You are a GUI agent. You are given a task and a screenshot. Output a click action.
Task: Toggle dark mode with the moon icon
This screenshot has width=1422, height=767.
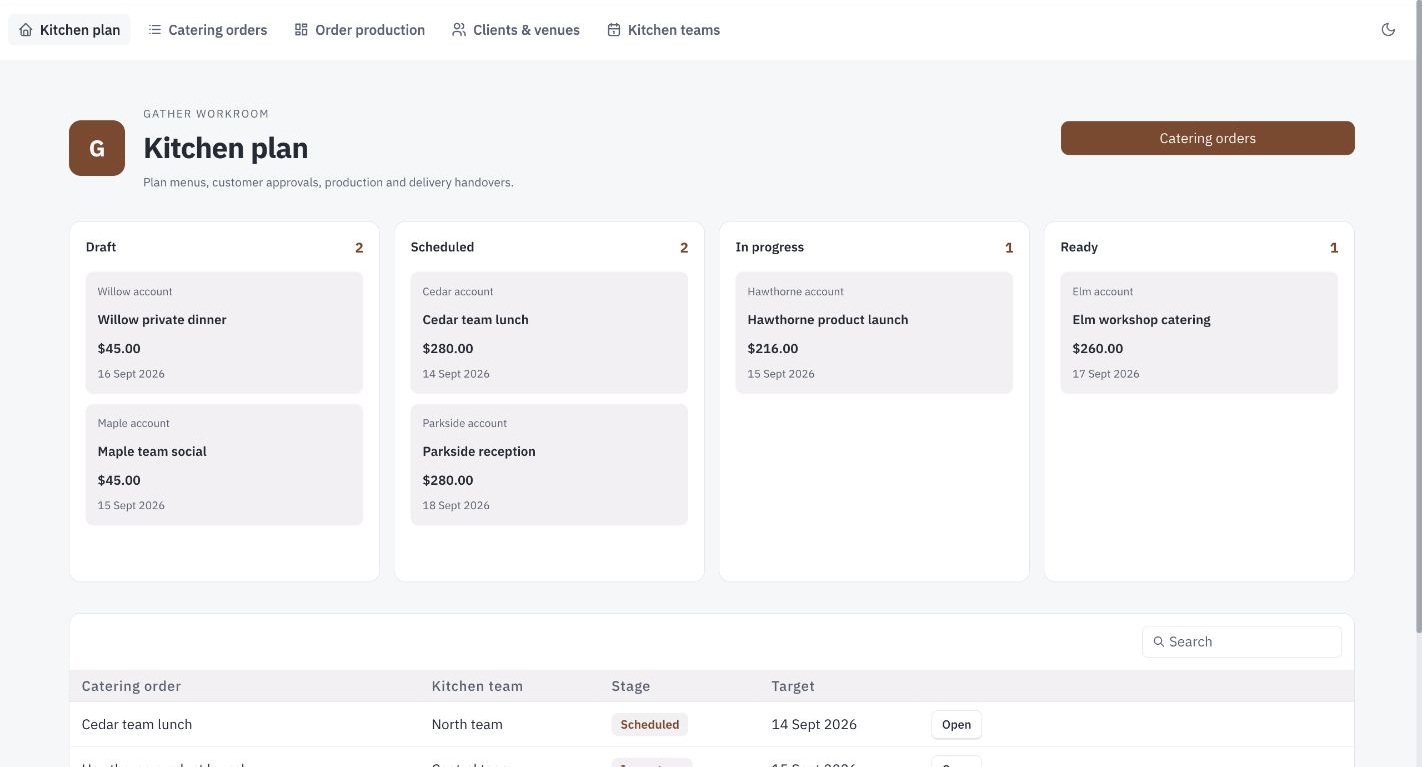point(1388,30)
